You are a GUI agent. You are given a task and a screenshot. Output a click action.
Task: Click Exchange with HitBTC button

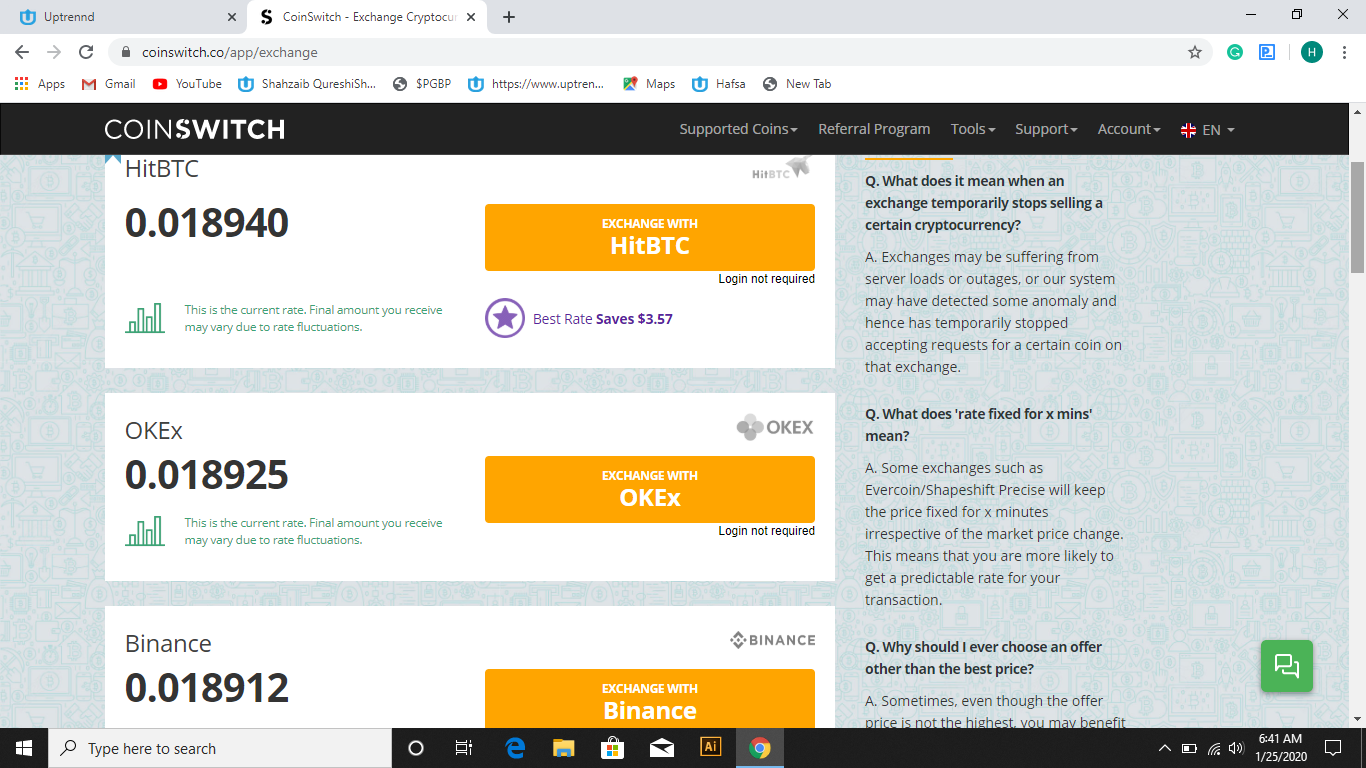click(650, 237)
